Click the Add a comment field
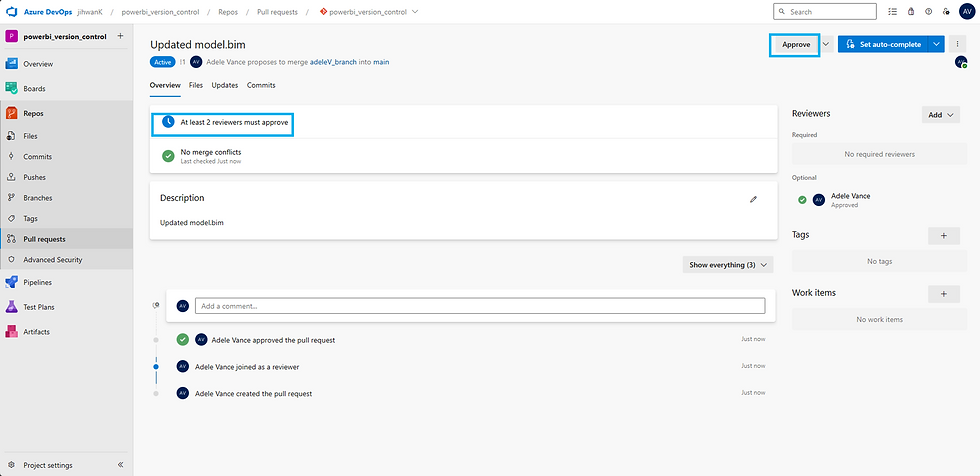980x476 pixels. click(x=480, y=306)
